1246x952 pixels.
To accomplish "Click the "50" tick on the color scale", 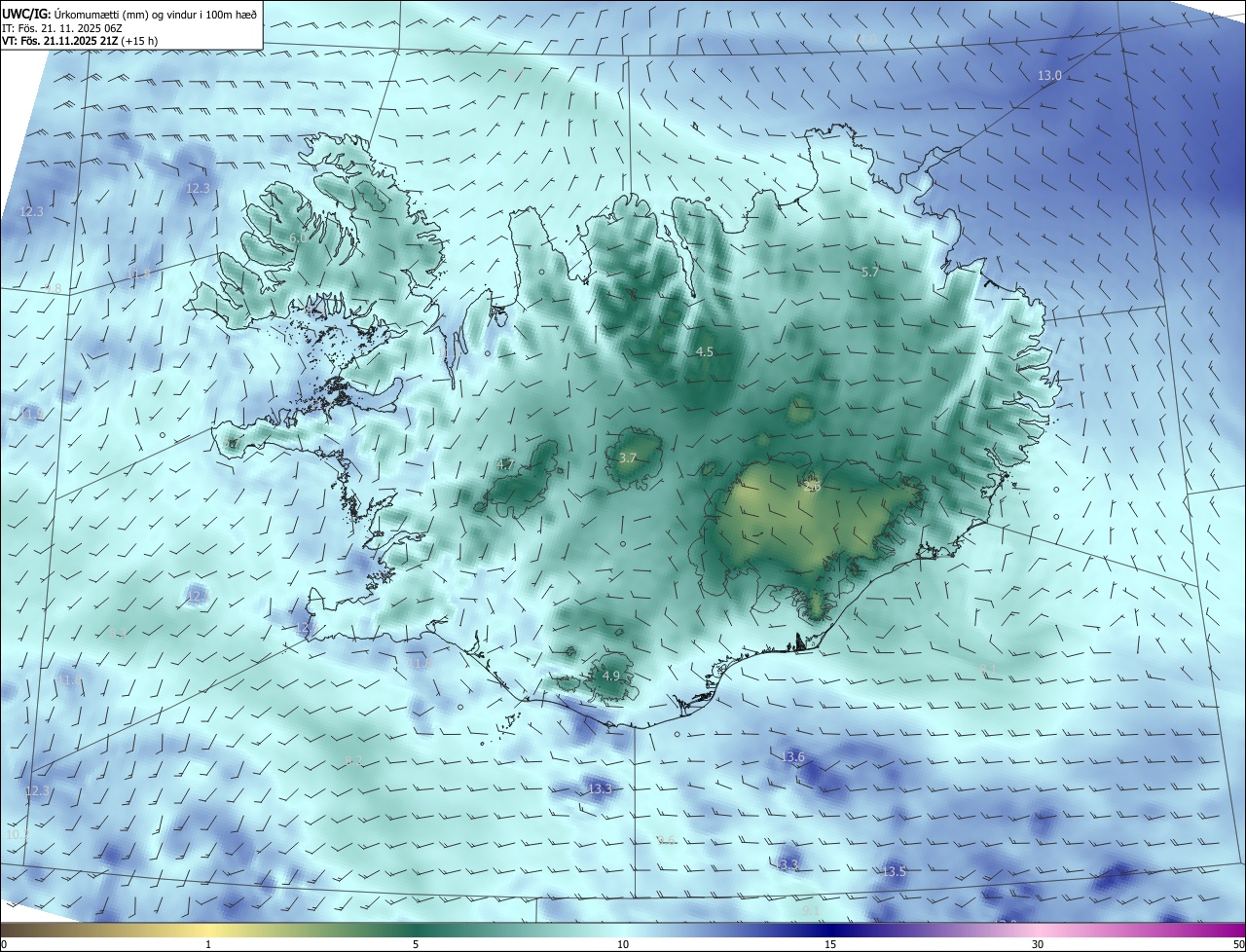I will [1238, 944].
